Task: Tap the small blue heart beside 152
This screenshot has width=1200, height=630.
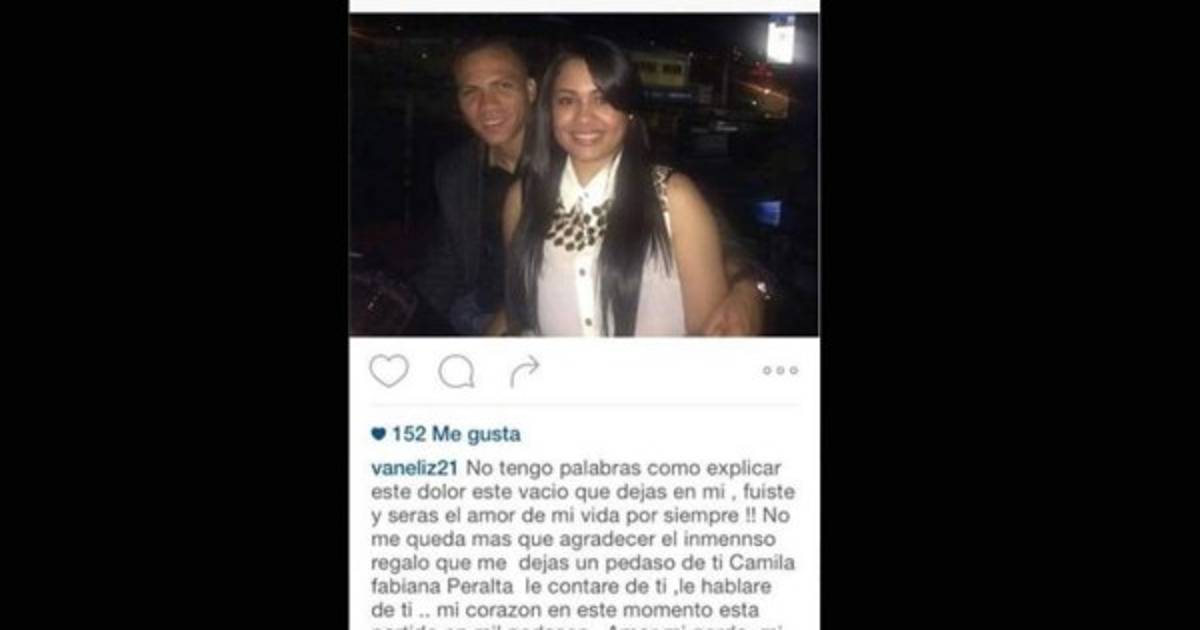Action: [378, 435]
